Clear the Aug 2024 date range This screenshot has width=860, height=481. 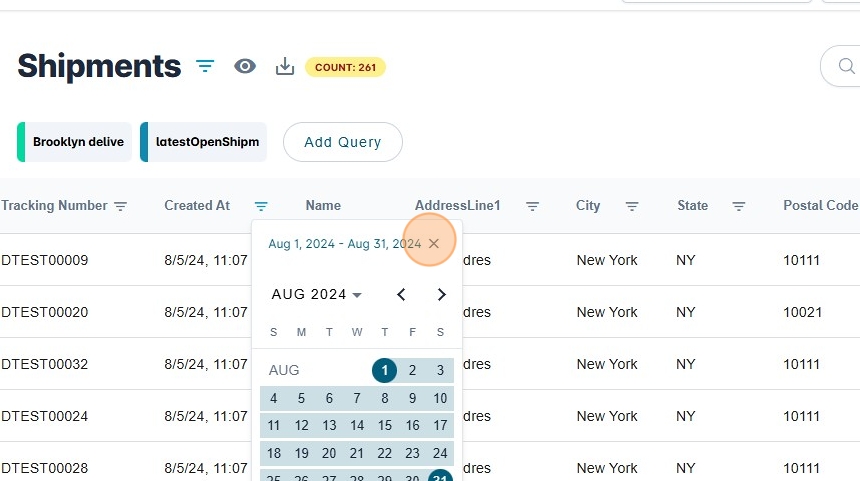433,243
